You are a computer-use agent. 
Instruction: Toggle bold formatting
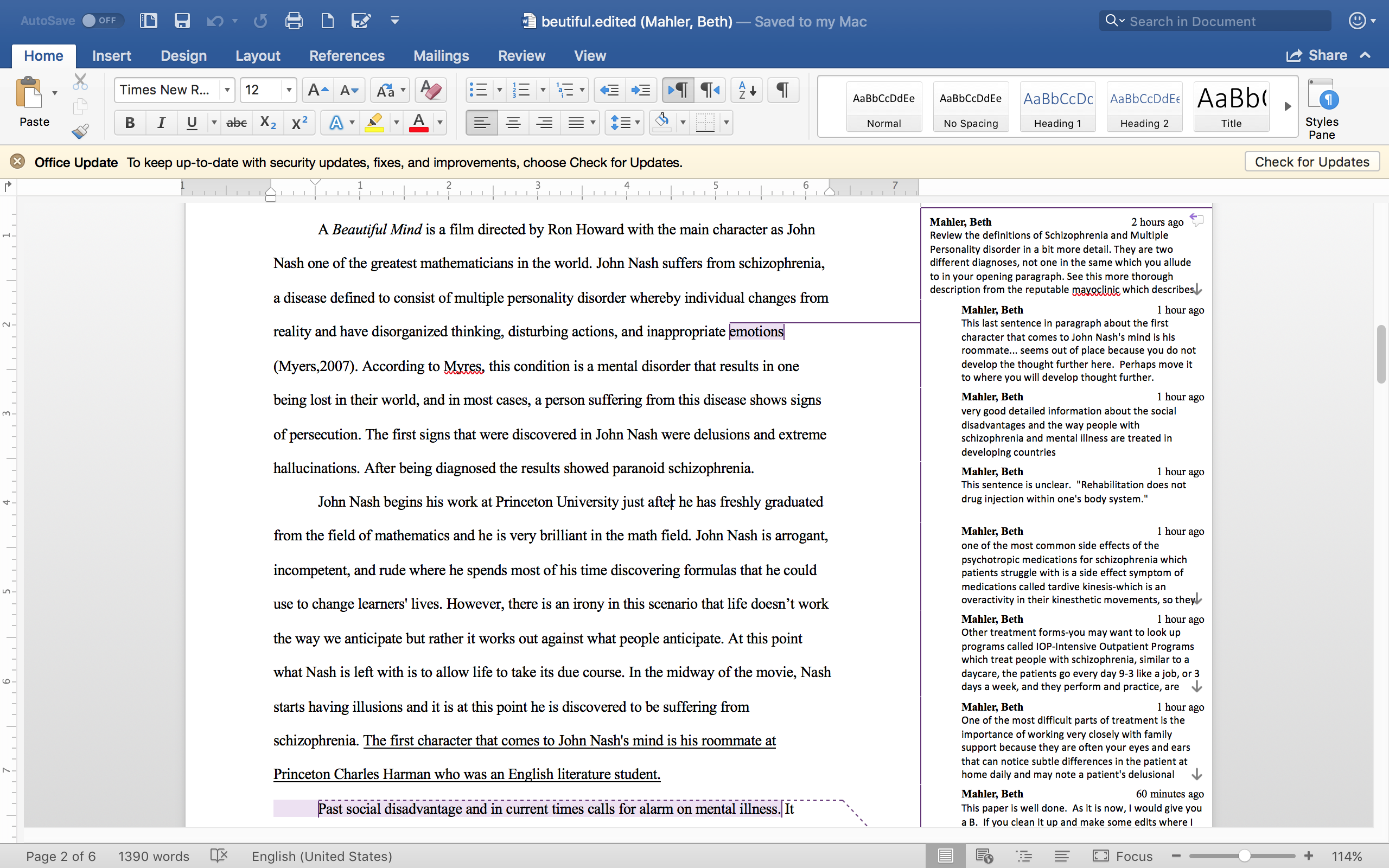click(130, 123)
